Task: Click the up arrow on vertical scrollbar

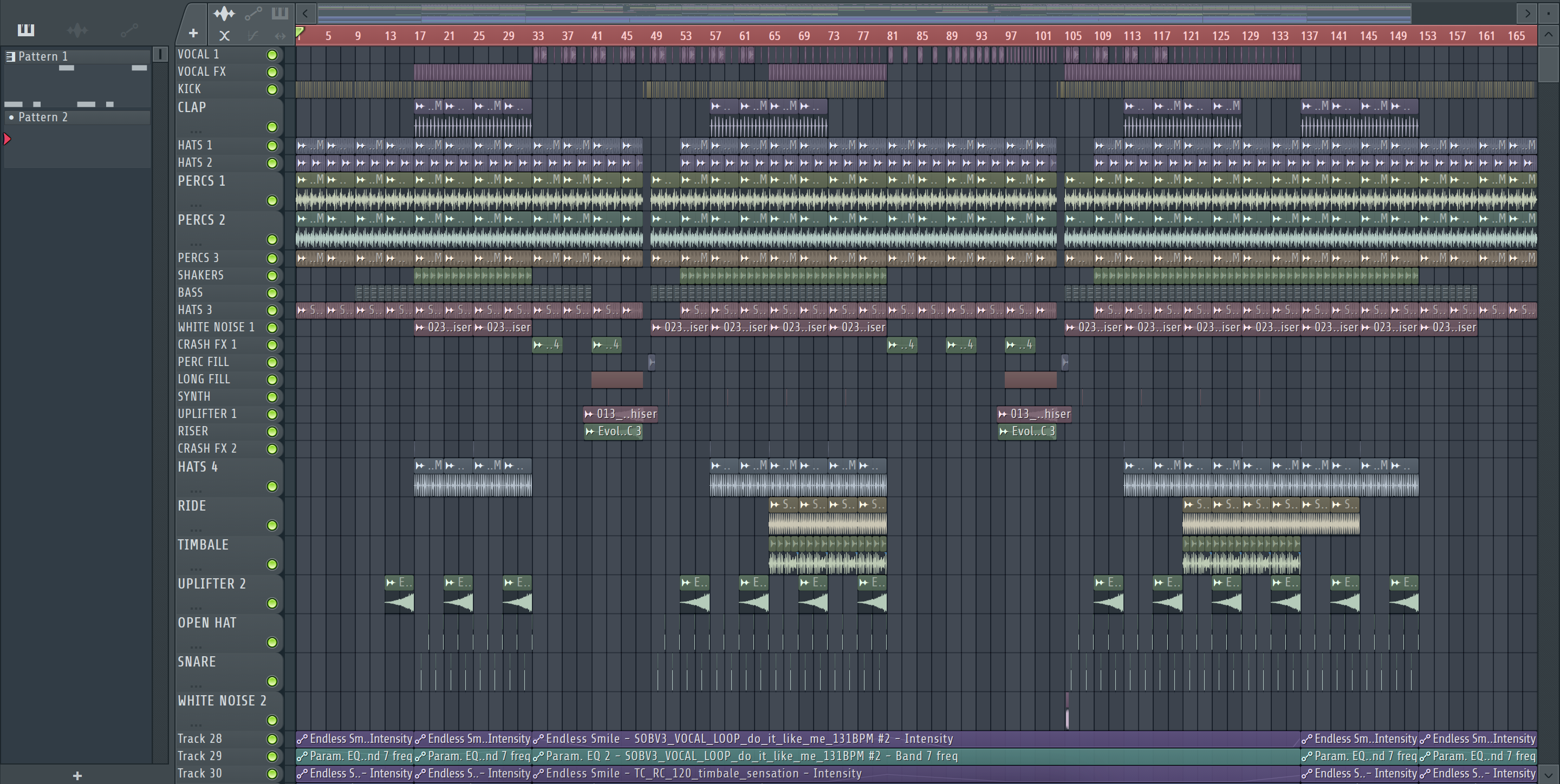Action: pos(1549,34)
